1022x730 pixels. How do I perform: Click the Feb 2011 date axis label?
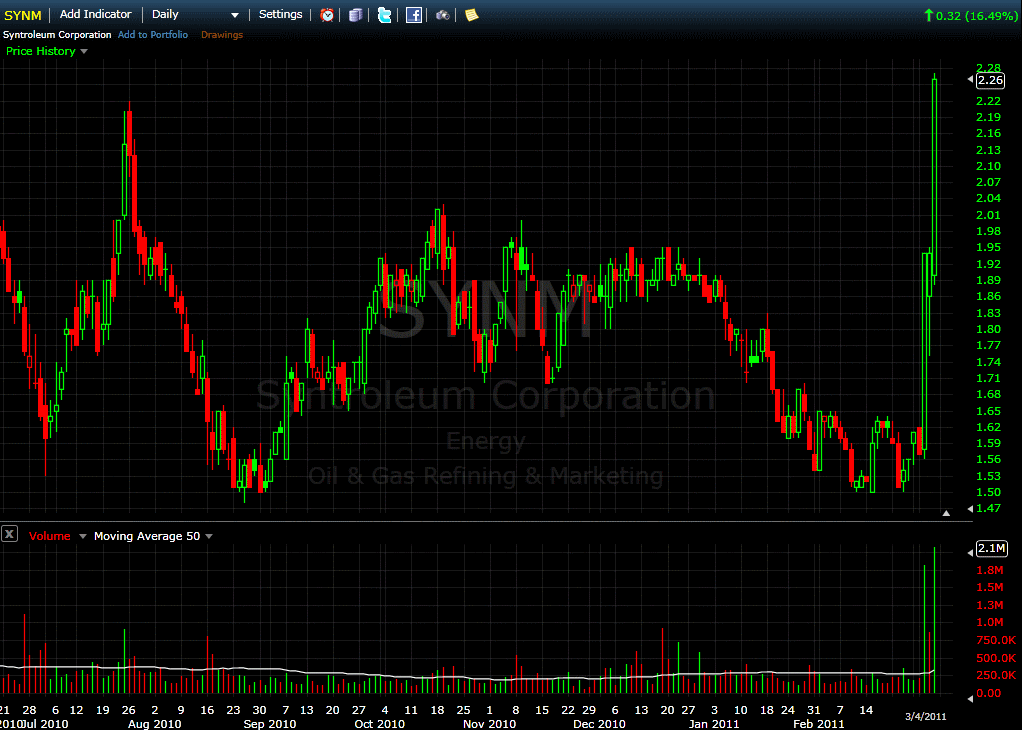pyautogui.click(x=819, y=723)
